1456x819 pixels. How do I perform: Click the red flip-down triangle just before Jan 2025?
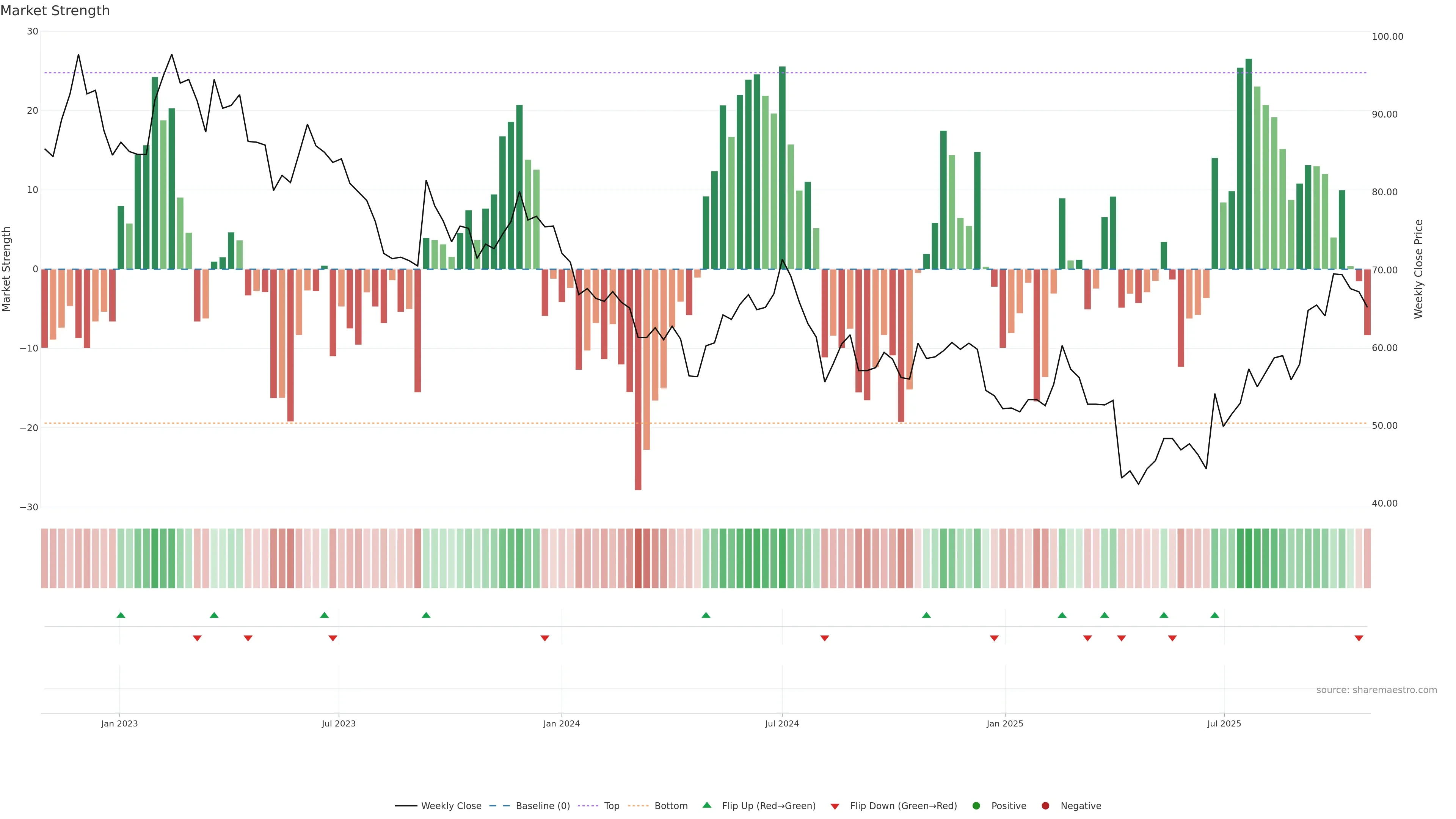[x=994, y=638]
